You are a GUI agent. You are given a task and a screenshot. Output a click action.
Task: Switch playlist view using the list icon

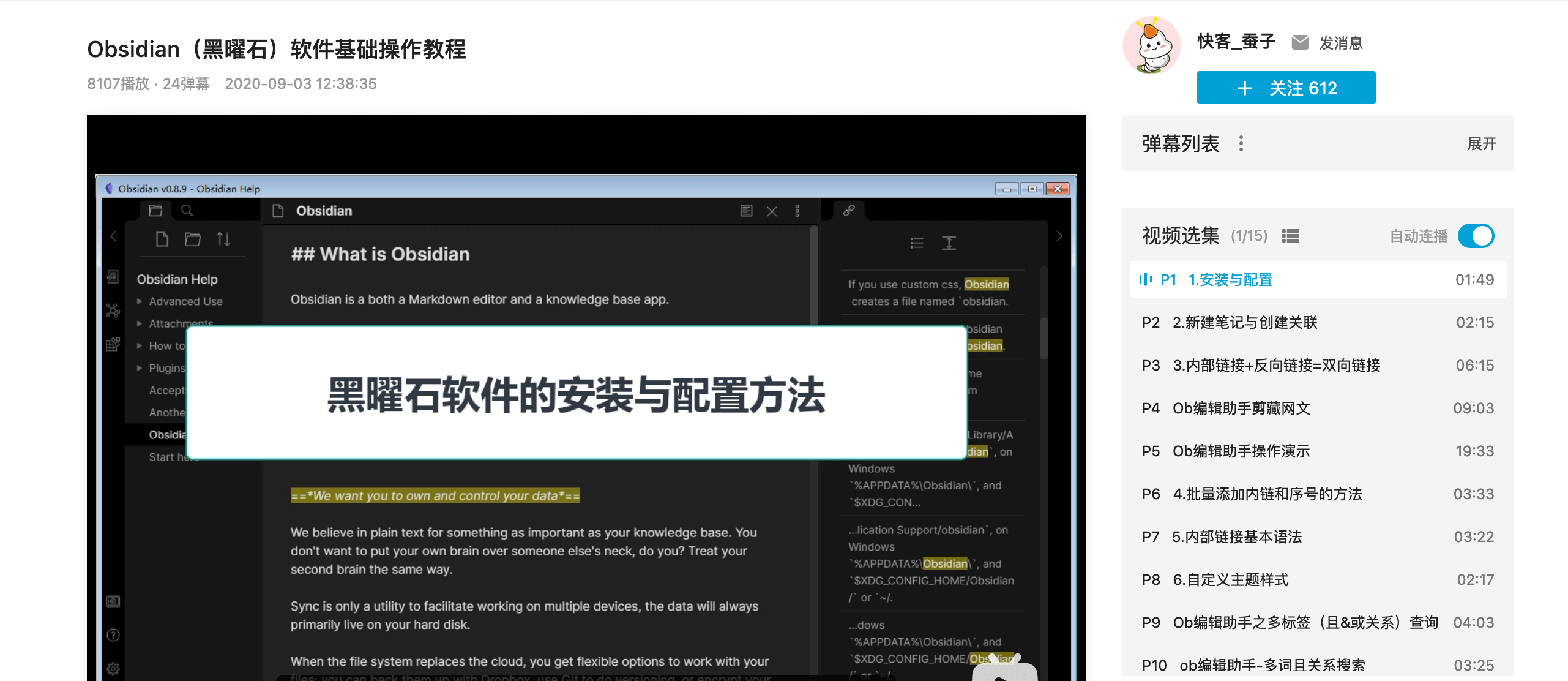point(1290,236)
